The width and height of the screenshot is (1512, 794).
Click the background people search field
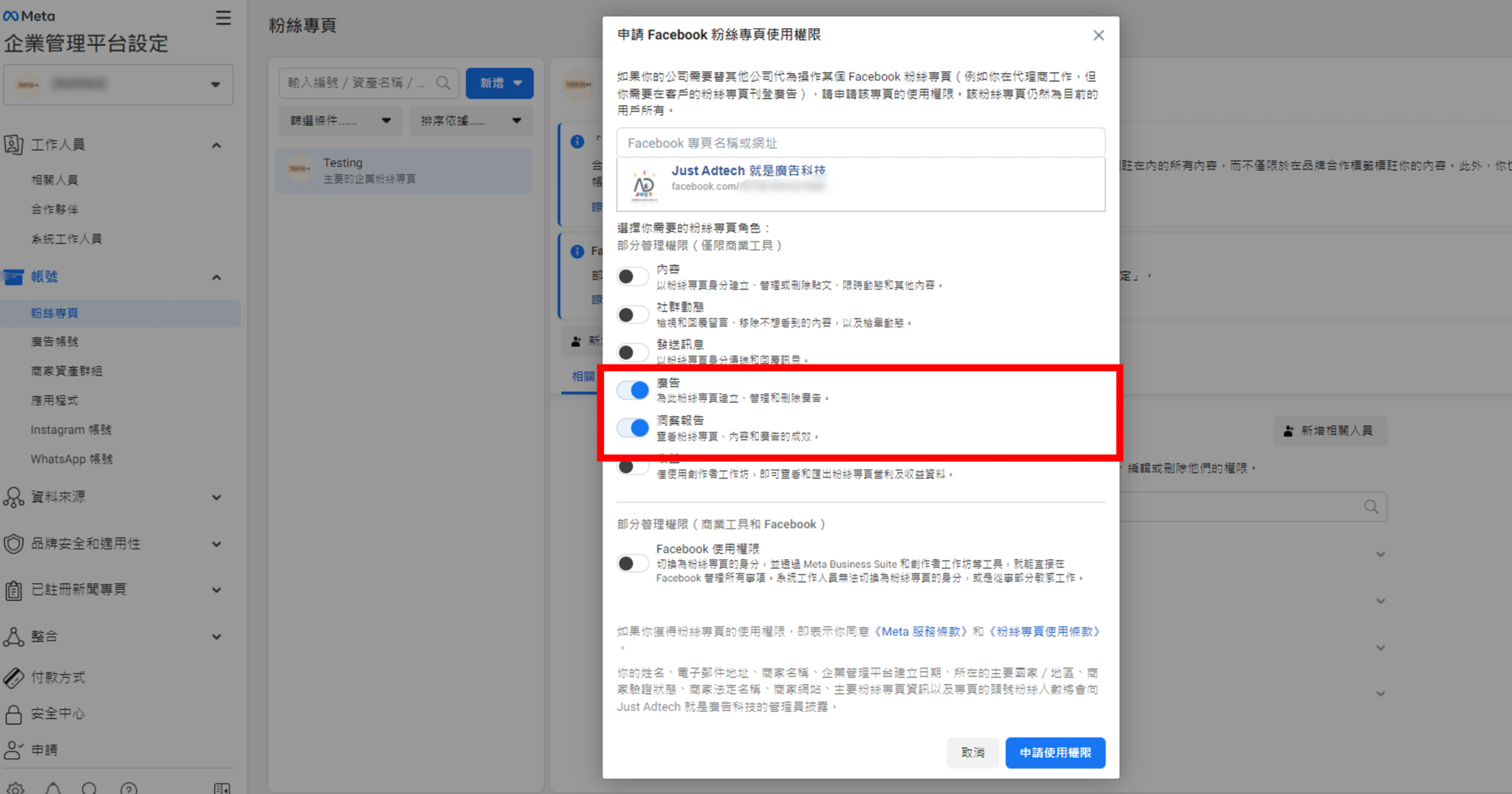click(1253, 507)
